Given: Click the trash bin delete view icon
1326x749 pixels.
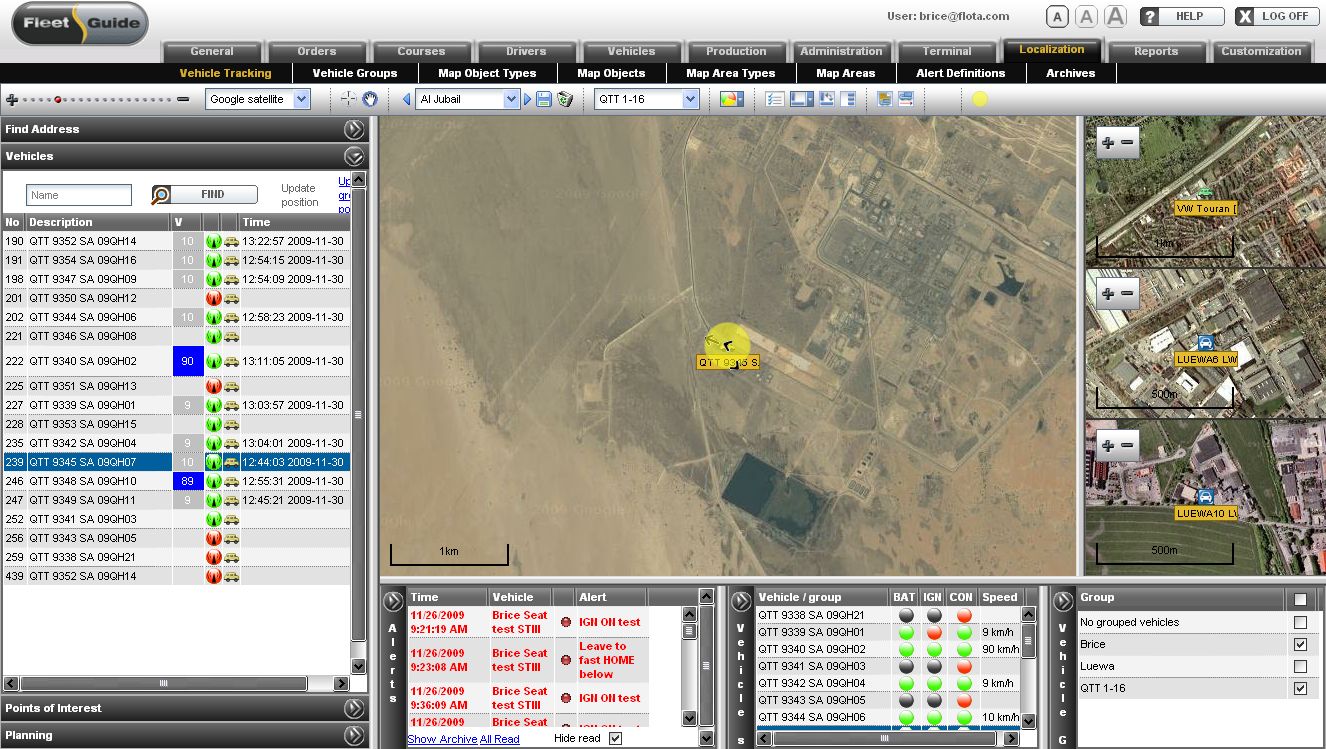Looking at the screenshot, I should point(565,99).
